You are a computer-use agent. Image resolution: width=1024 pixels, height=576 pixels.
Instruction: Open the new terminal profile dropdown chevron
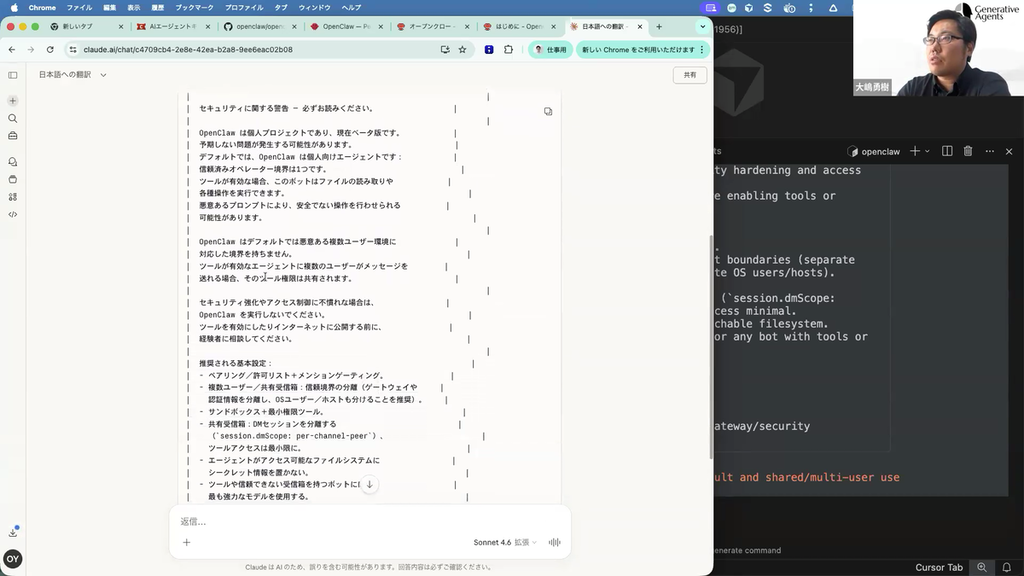pyautogui.click(x=927, y=152)
